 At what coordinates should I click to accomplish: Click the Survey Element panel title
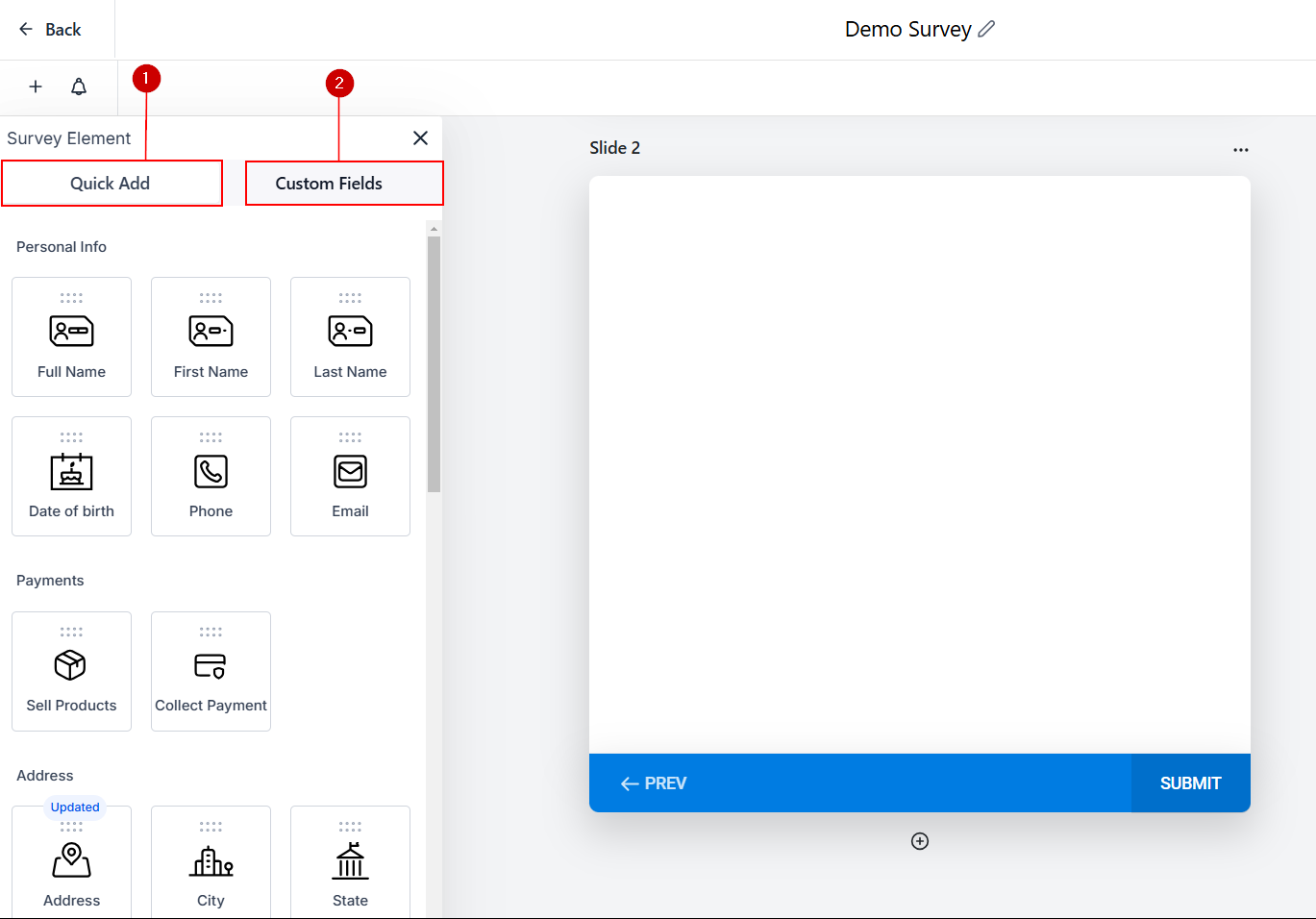[69, 138]
